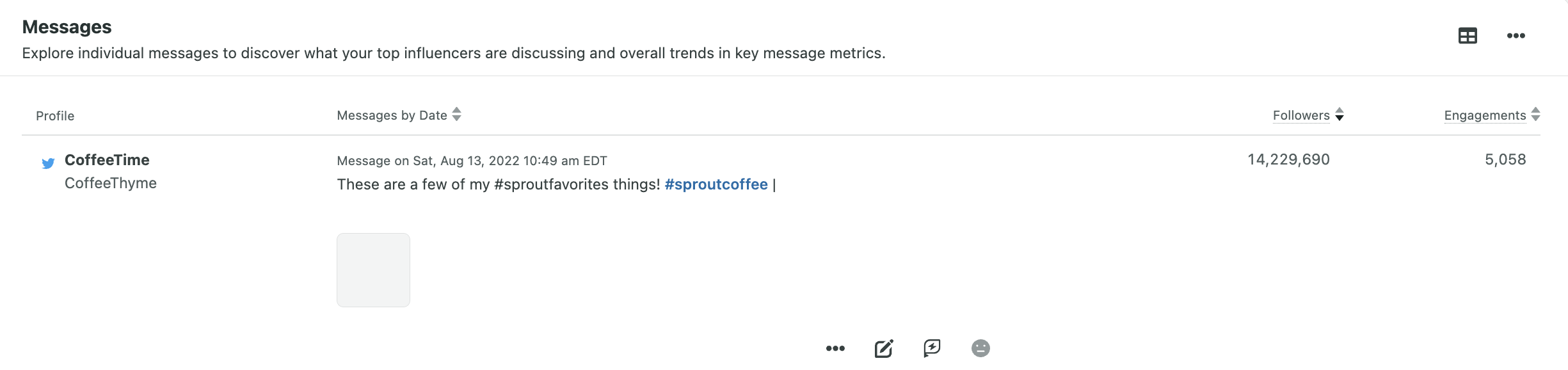The width and height of the screenshot is (1568, 370).
Task: Set sentiment using the neutral face icon
Action: [980, 348]
